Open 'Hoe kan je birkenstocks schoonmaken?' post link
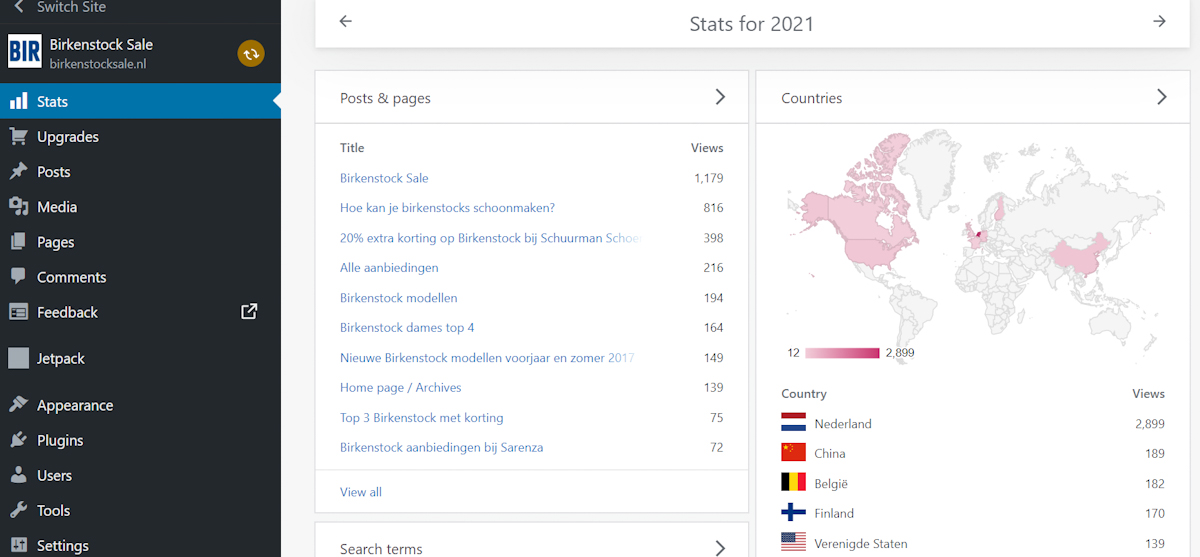Viewport: 1200px width, 557px height. (x=447, y=208)
